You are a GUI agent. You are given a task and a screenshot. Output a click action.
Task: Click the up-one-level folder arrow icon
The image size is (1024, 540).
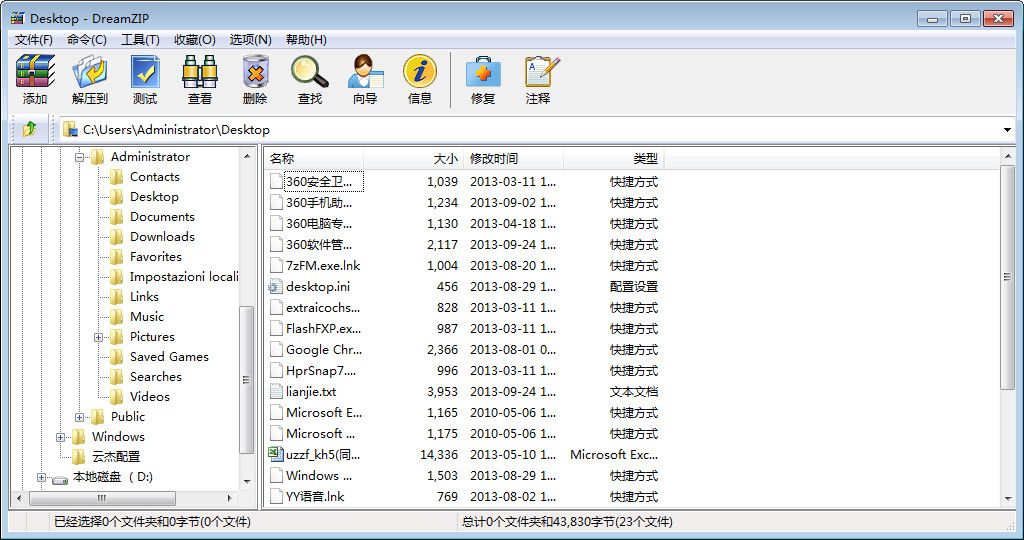point(29,129)
